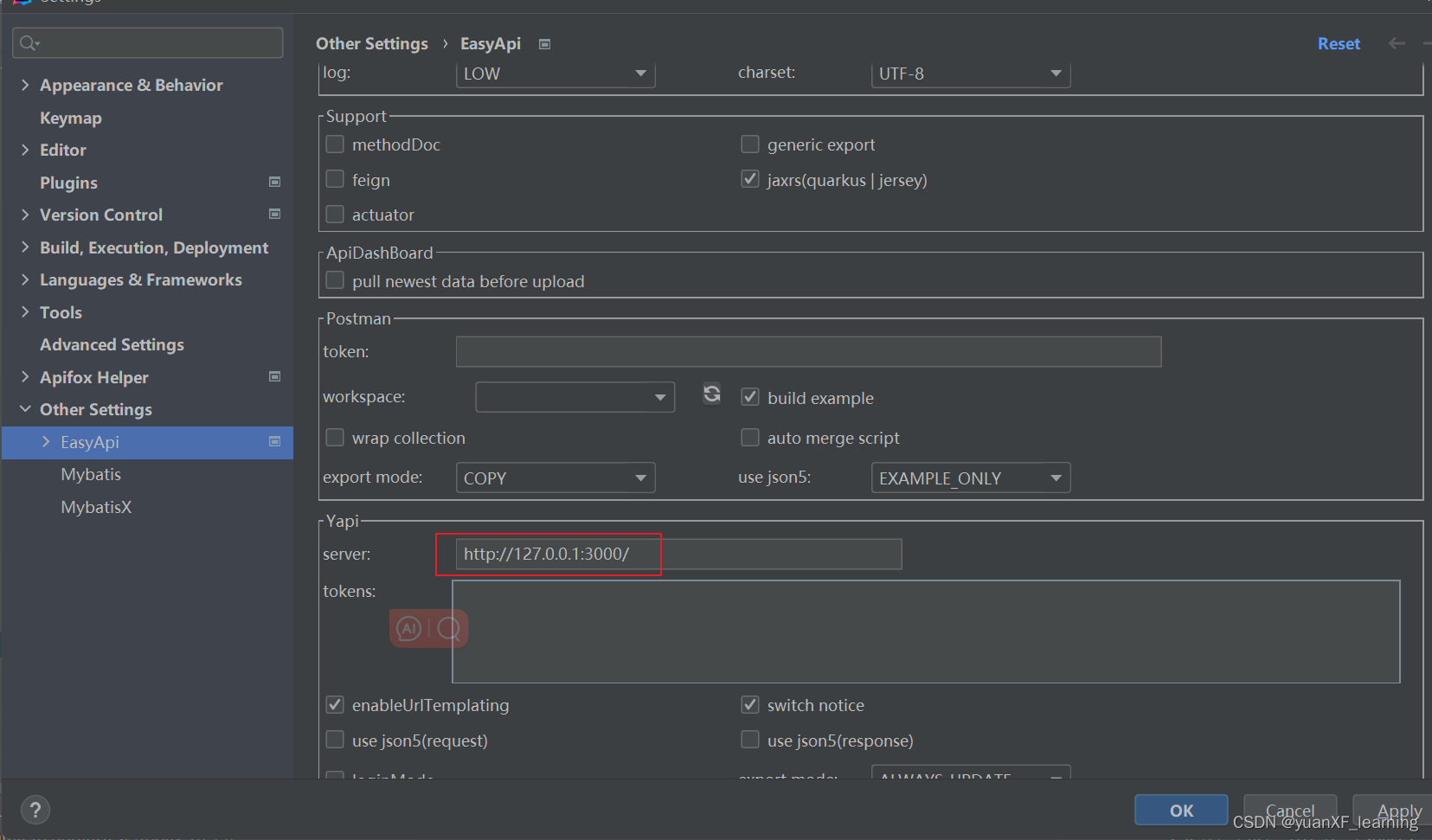Enable auto merge script checkbox
The image size is (1432, 840).
pyautogui.click(x=750, y=438)
